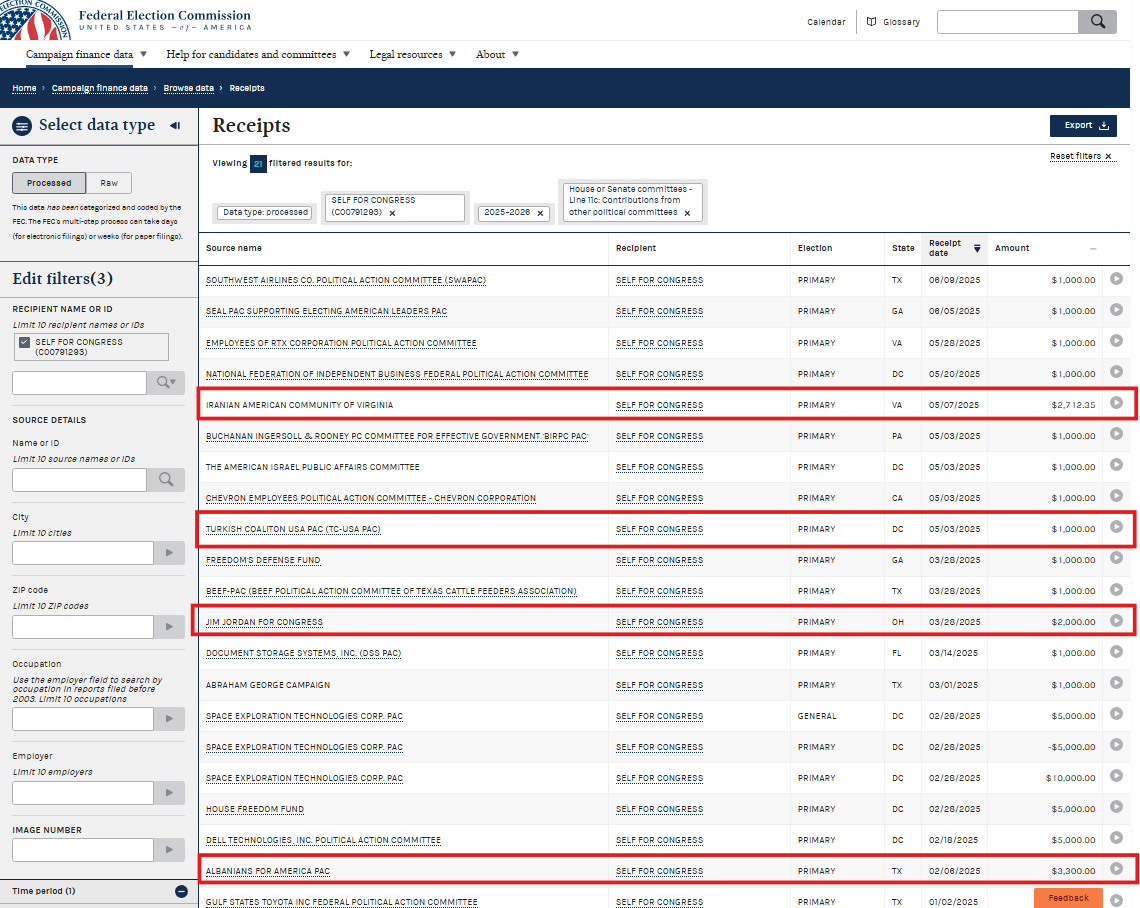Open the Federal Election Commission logo
Image resolution: width=1140 pixels, height=908 pixels.
pos(127,20)
